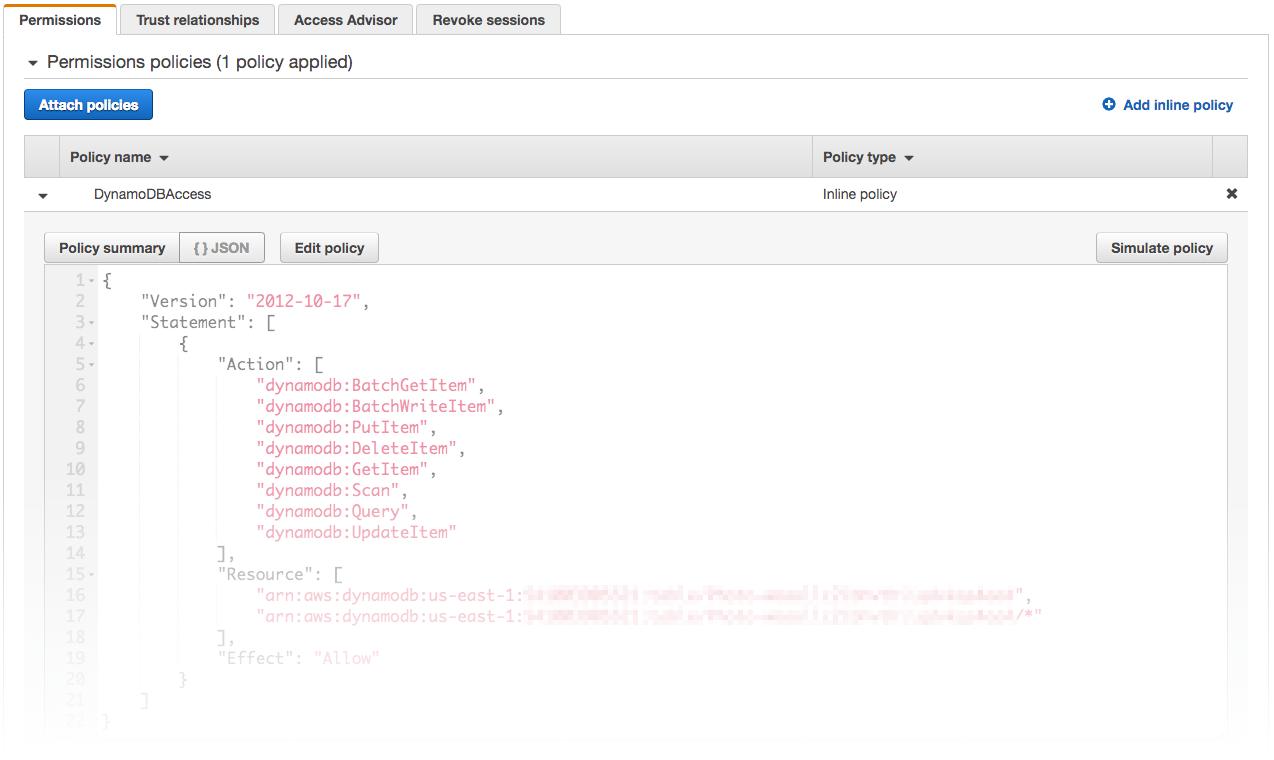Click the "dynamodb:Query" action line
Screen dimensions: 1274x760
coord(337,511)
